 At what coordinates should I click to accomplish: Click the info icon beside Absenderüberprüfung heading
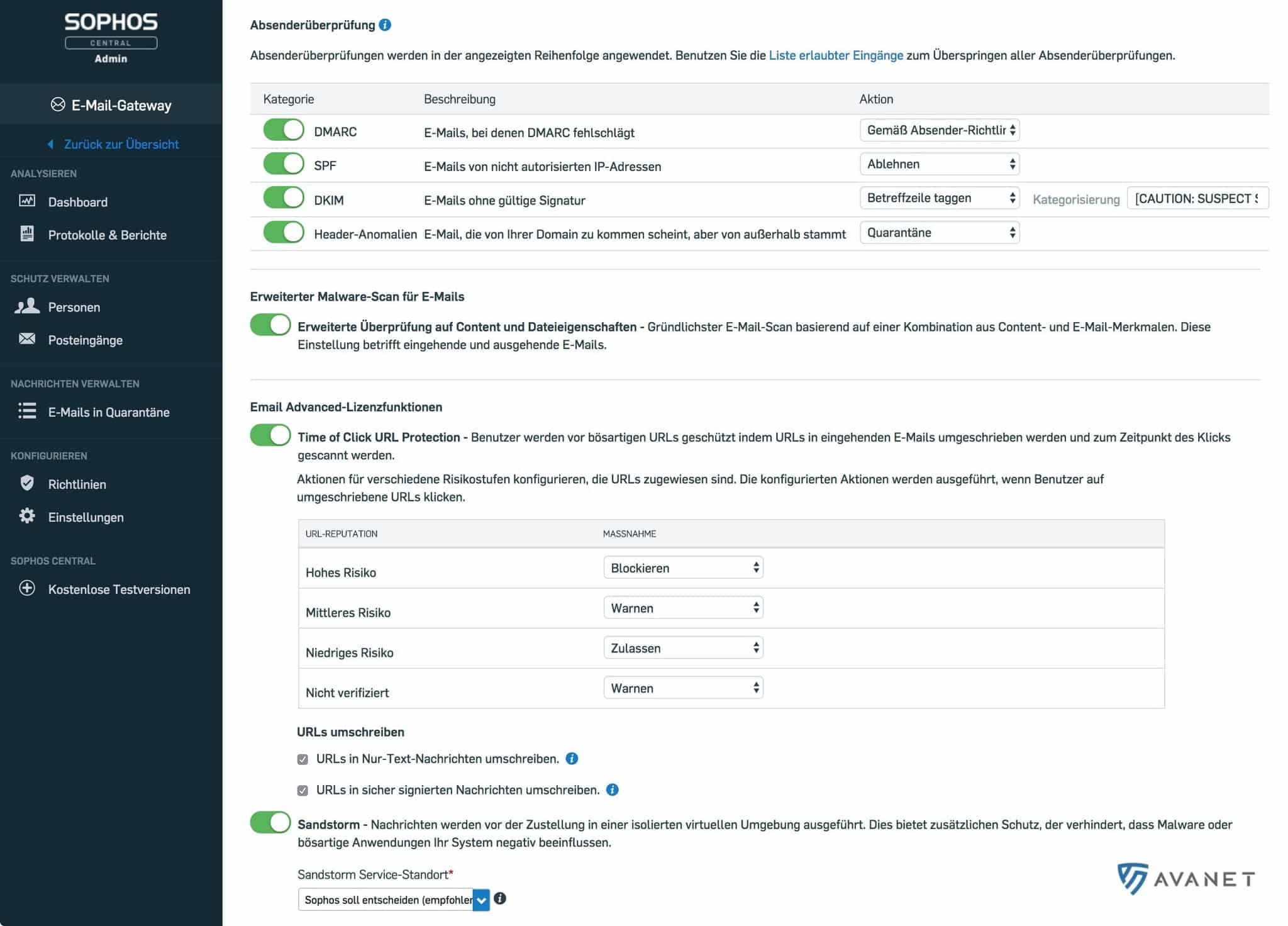pos(385,25)
